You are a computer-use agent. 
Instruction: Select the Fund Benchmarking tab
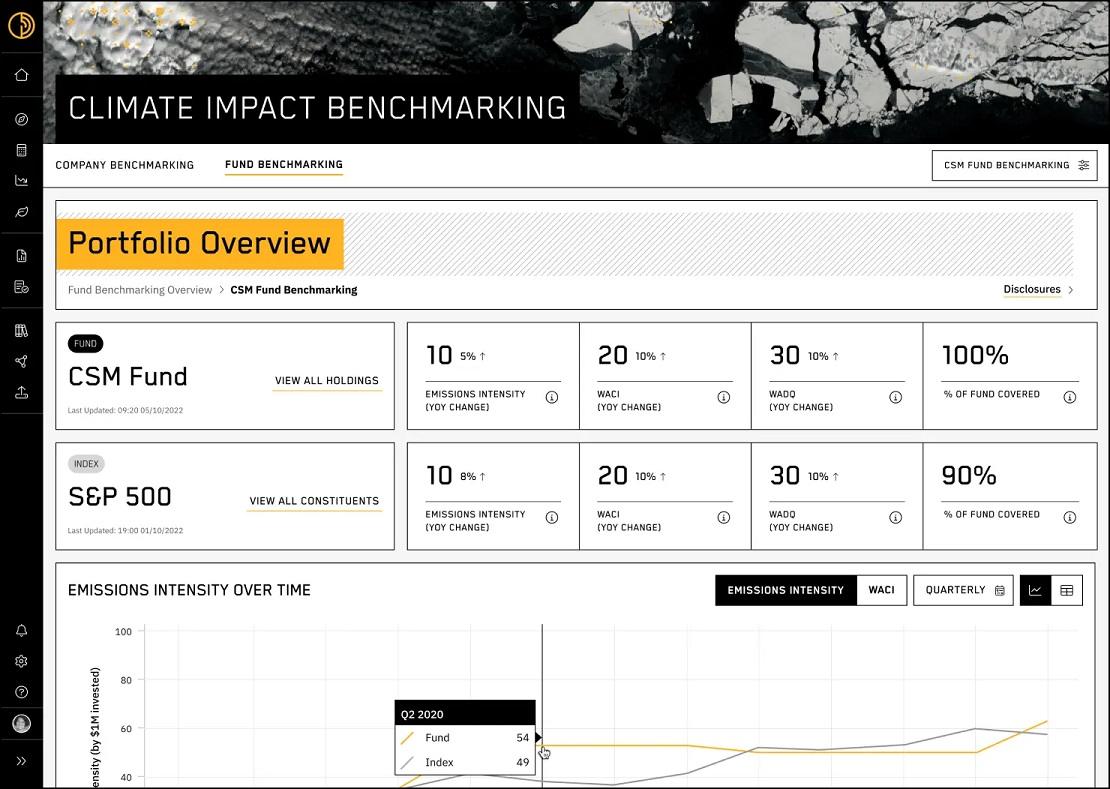[x=283, y=165]
